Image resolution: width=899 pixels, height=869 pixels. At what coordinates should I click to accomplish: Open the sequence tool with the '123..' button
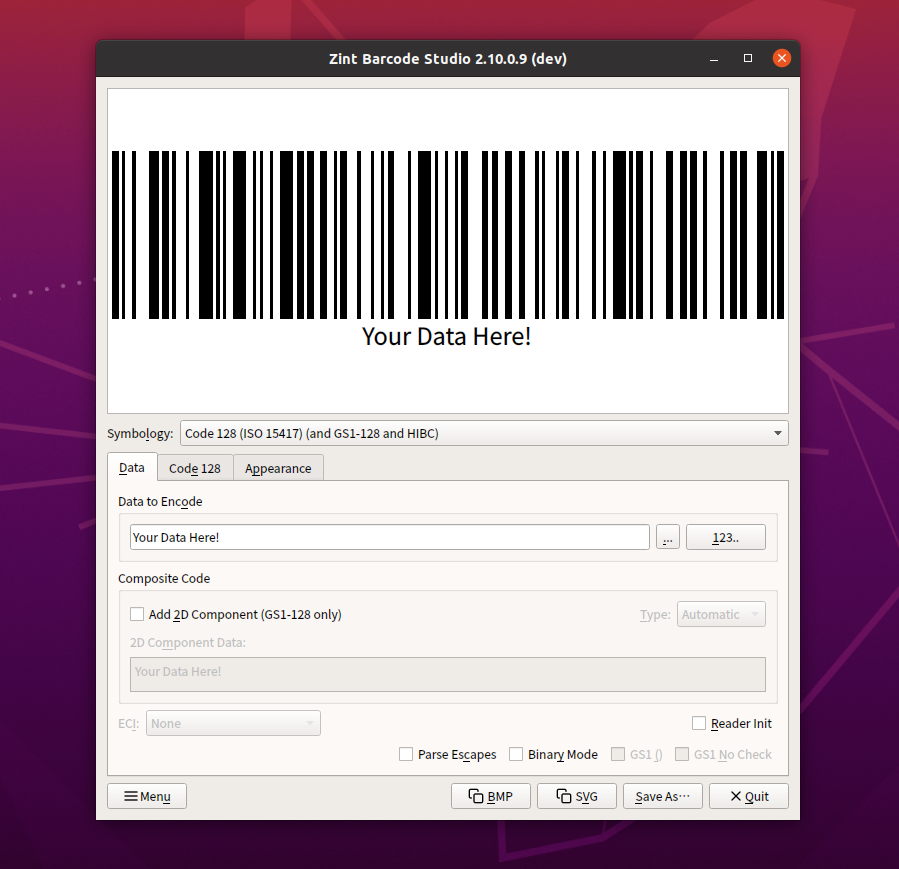[725, 537]
